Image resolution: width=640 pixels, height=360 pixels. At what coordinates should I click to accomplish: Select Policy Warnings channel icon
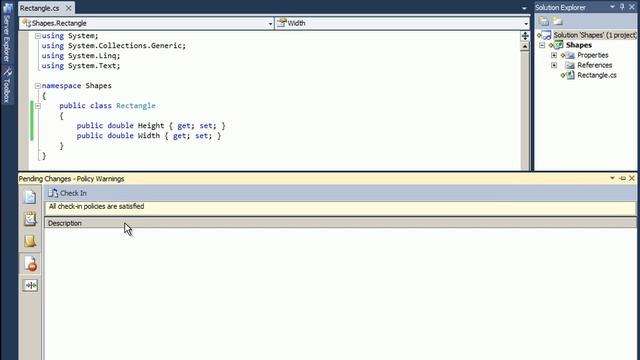click(x=30, y=264)
